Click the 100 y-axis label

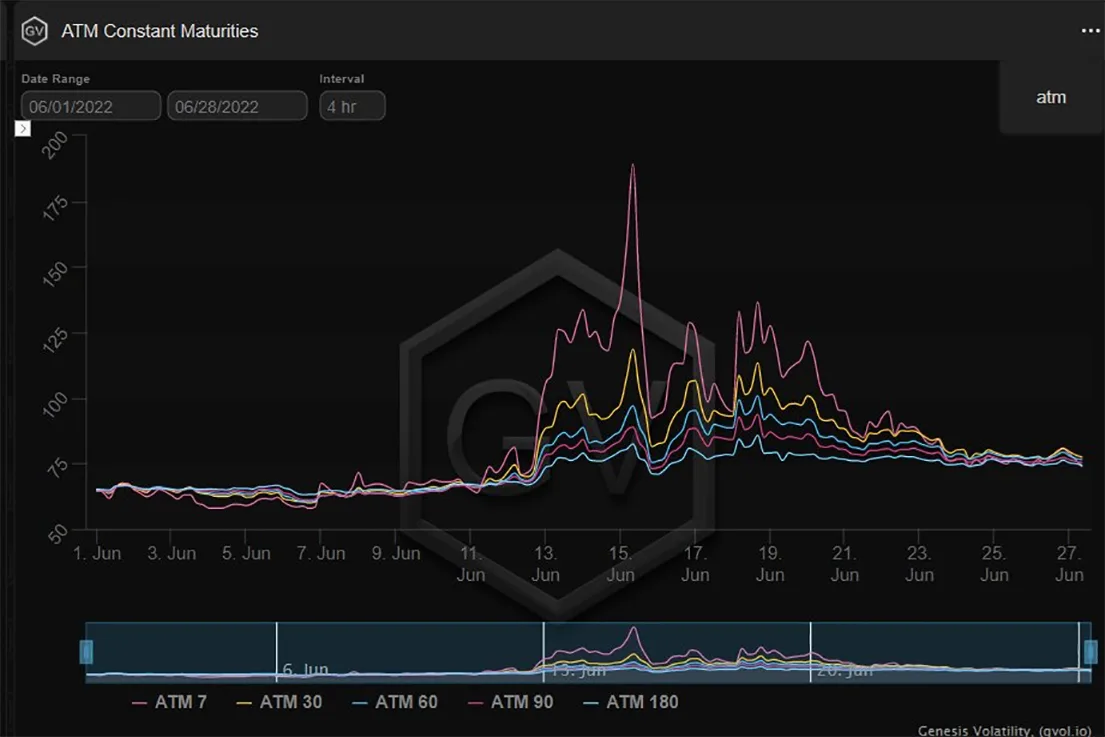56,404
